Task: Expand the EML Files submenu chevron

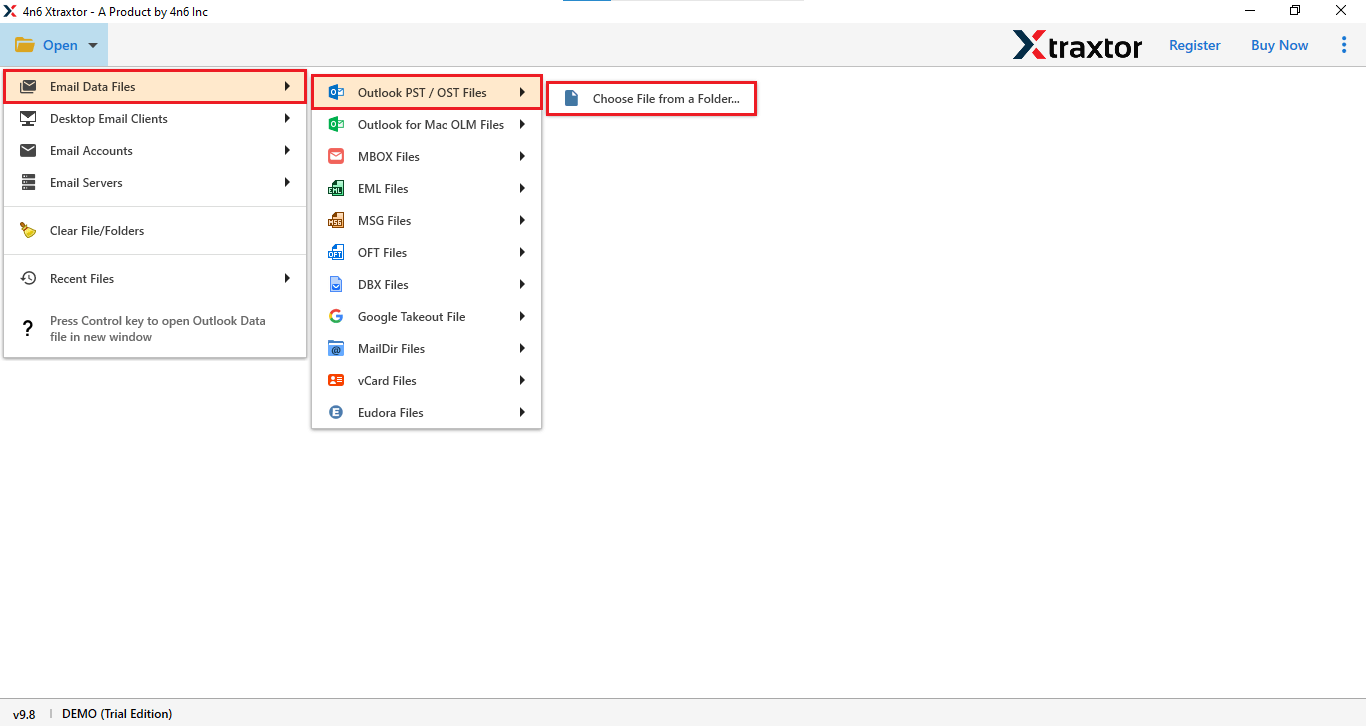Action: pyautogui.click(x=521, y=188)
